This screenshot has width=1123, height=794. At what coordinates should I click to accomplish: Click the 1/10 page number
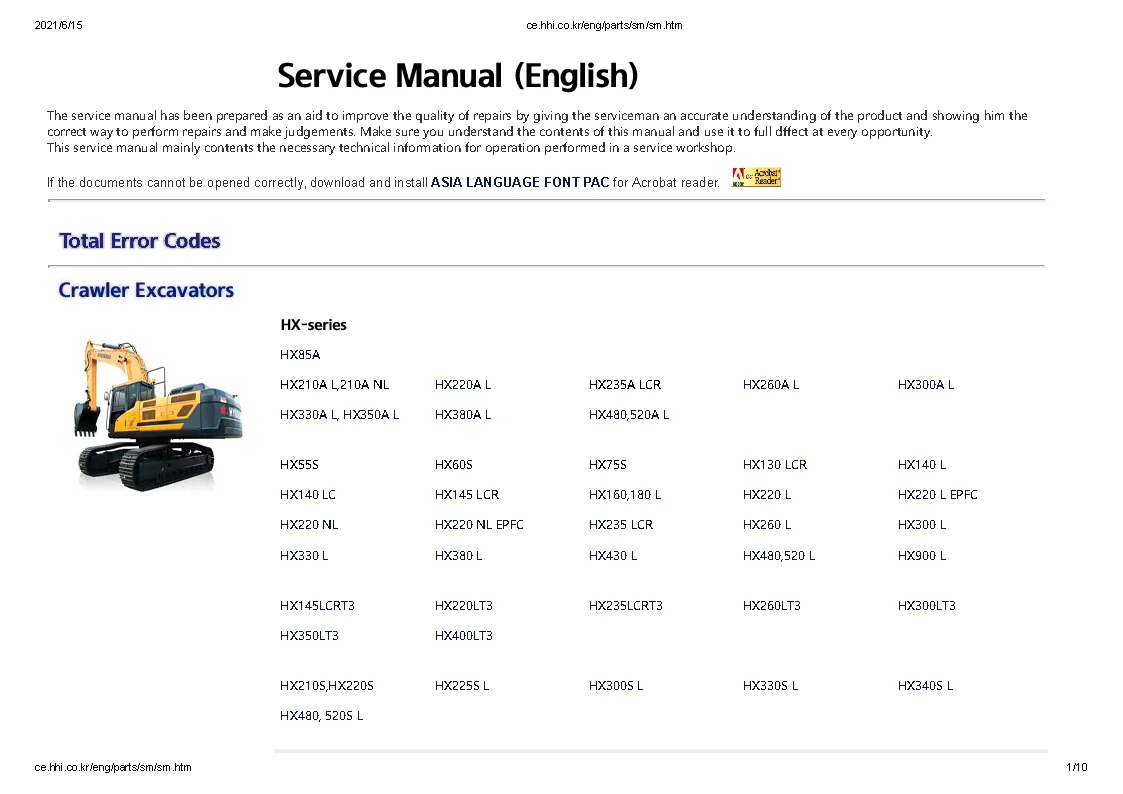[x=1076, y=768]
